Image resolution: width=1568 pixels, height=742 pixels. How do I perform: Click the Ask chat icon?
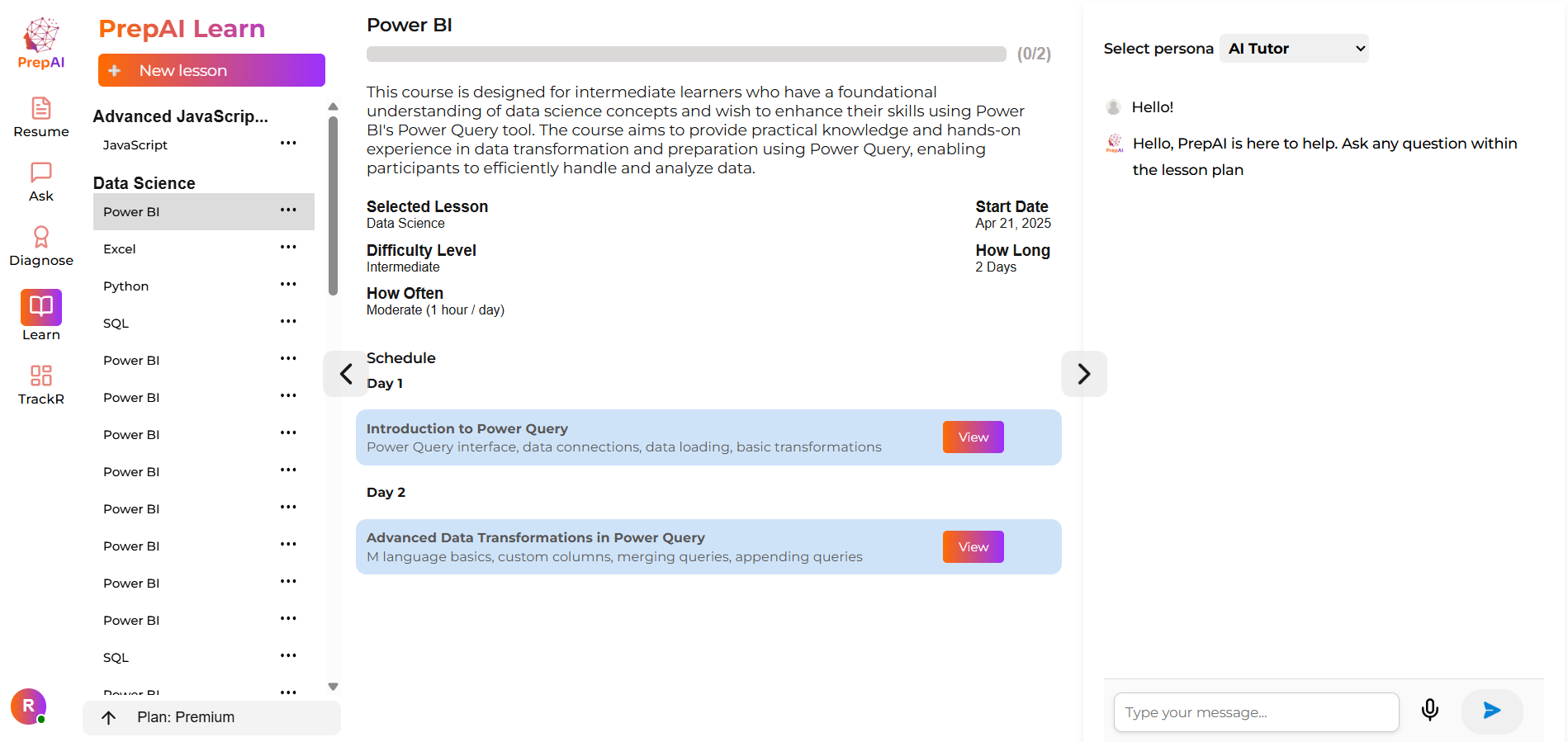pyautogui.click(x=41, y=173)
